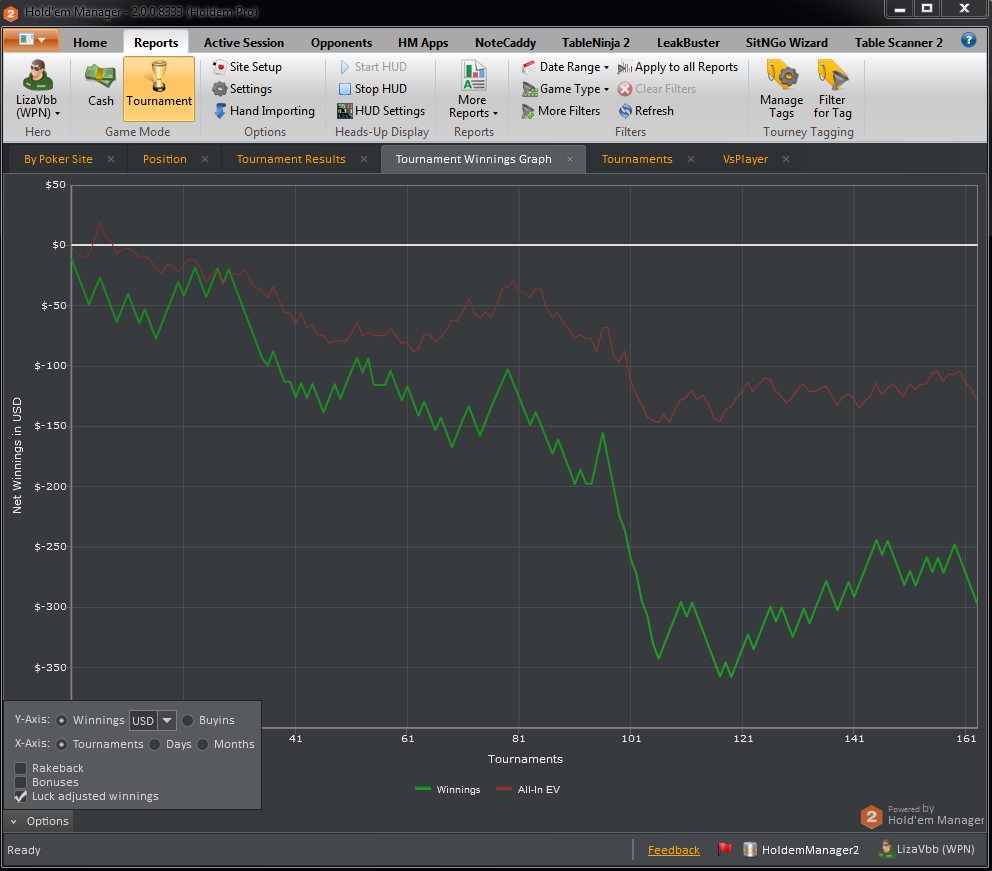Viewport: 992px width, 871px height.
Task: Select Days for the X-axis
Action: (x=154, y=744)
